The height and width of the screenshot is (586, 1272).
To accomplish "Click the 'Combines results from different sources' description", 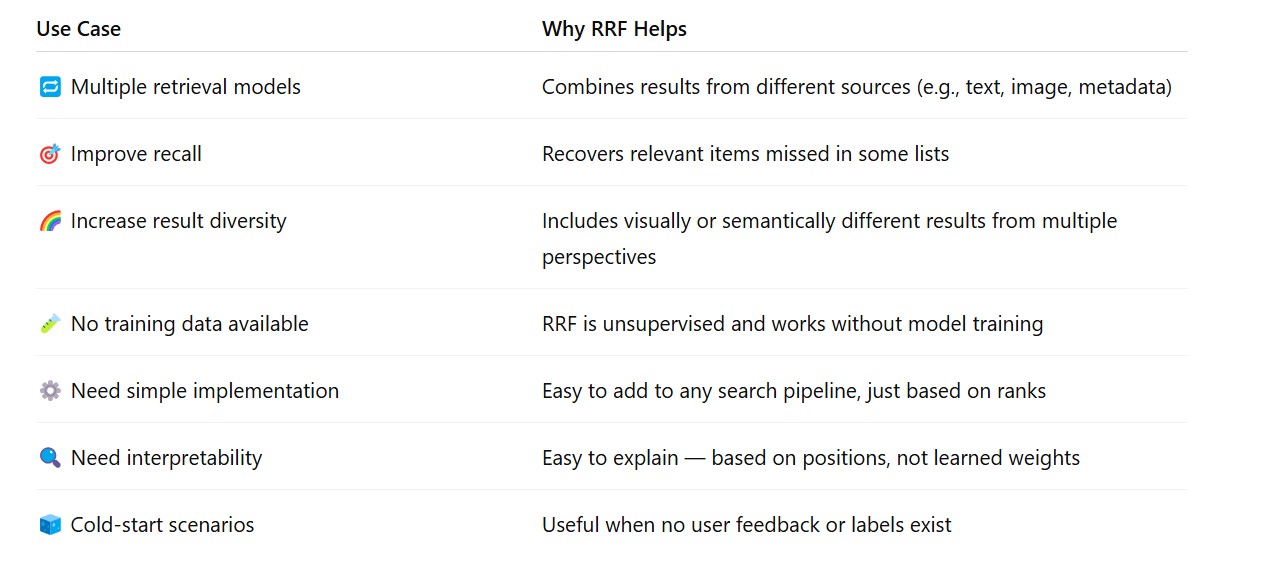I will (856, 87).
